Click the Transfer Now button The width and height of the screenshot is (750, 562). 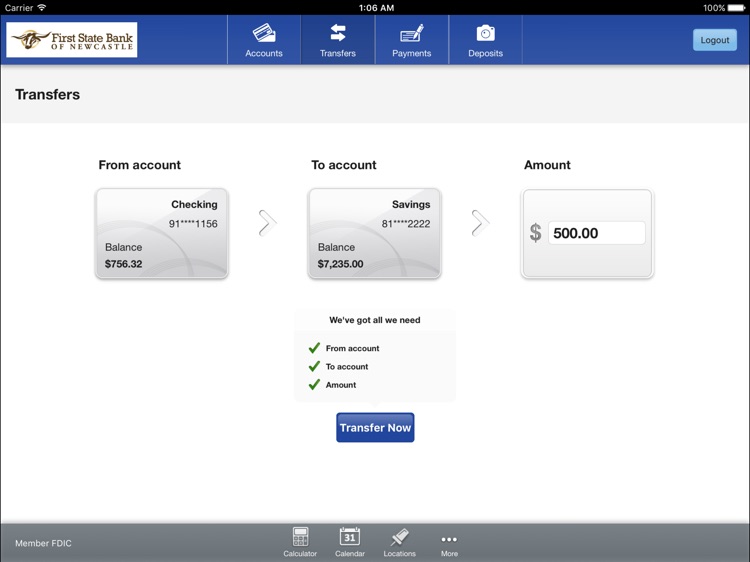pyautogui.click(x=375, y=428)
